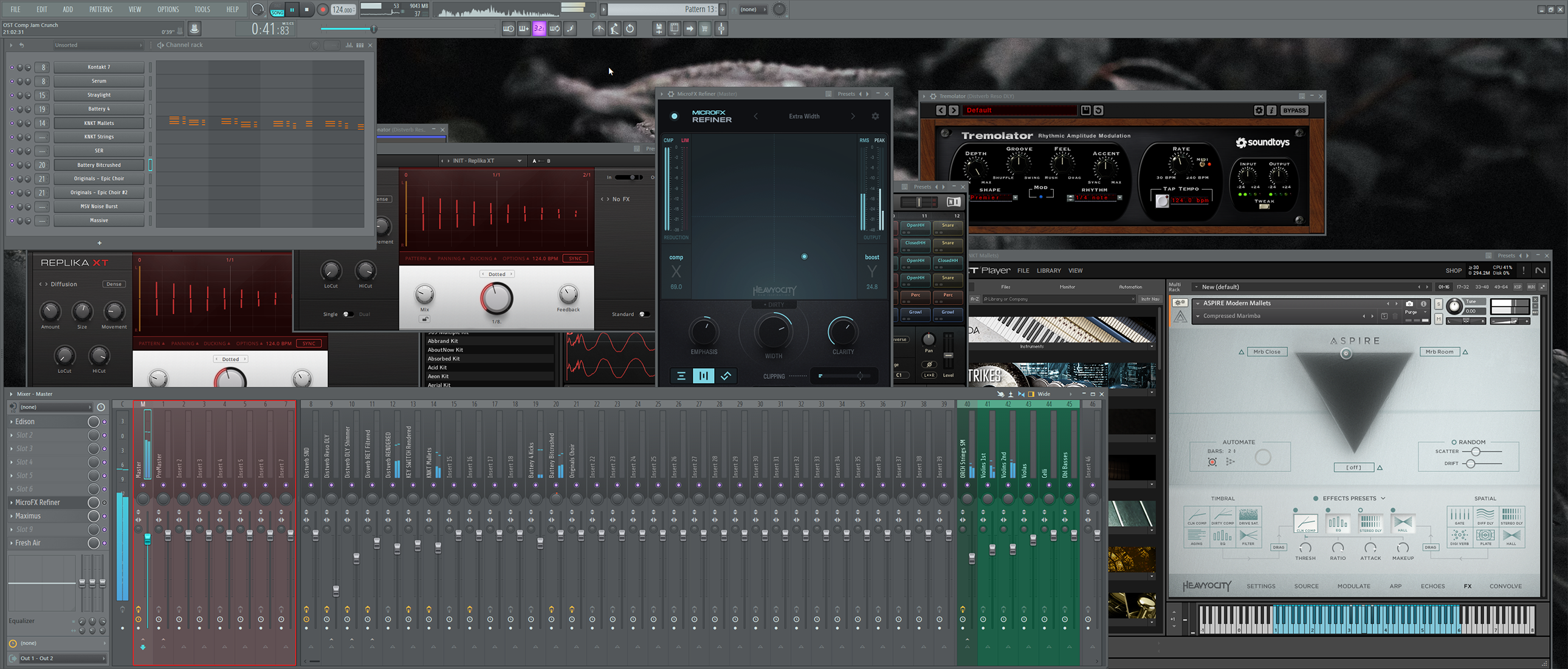Click the gear icon in MicroFX Refiner

875,116
